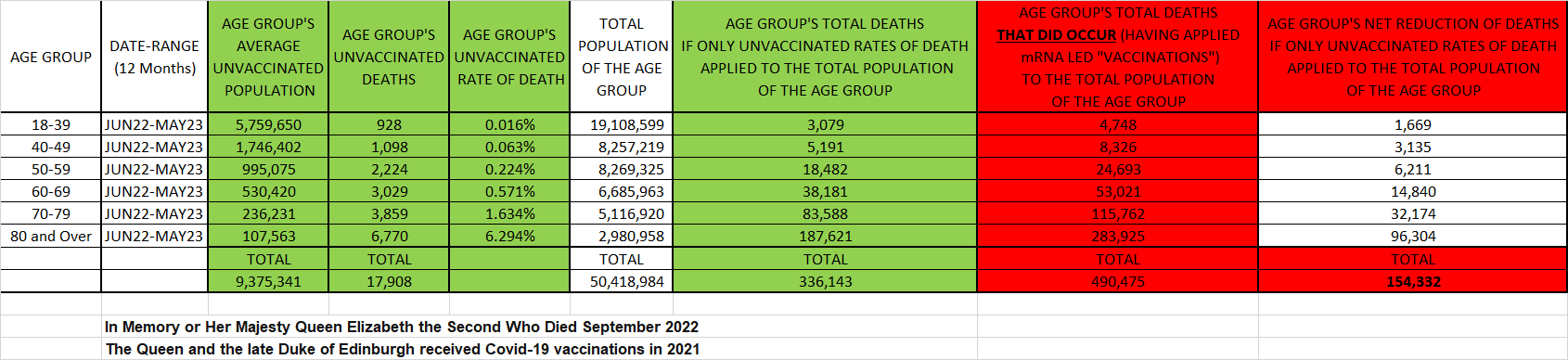The height and width of the screenshot is (360, 1568).
Task: Select unvaccinated population value 107,563
Action: pyautogui.click(x=268, y=236)
